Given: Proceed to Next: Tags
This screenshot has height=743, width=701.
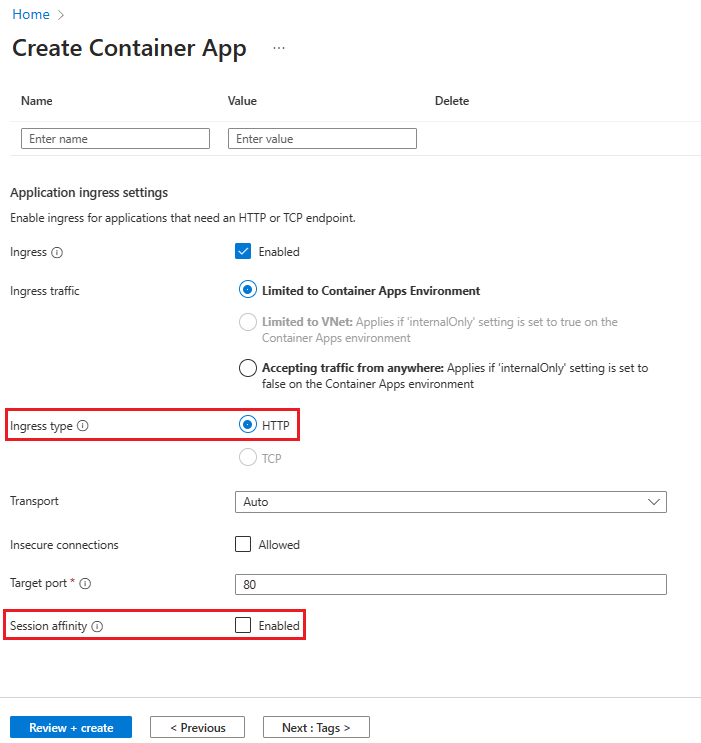Looking at the screenshot, I should (316, 728).
